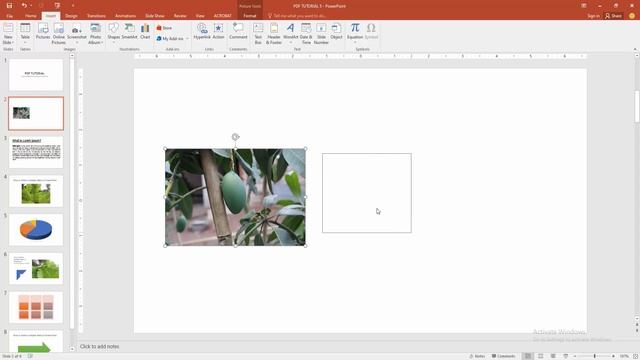Click the zoom out minus button
Image resolution: width=640 pixels, height=360 pixels.
[x=575, y=356]
